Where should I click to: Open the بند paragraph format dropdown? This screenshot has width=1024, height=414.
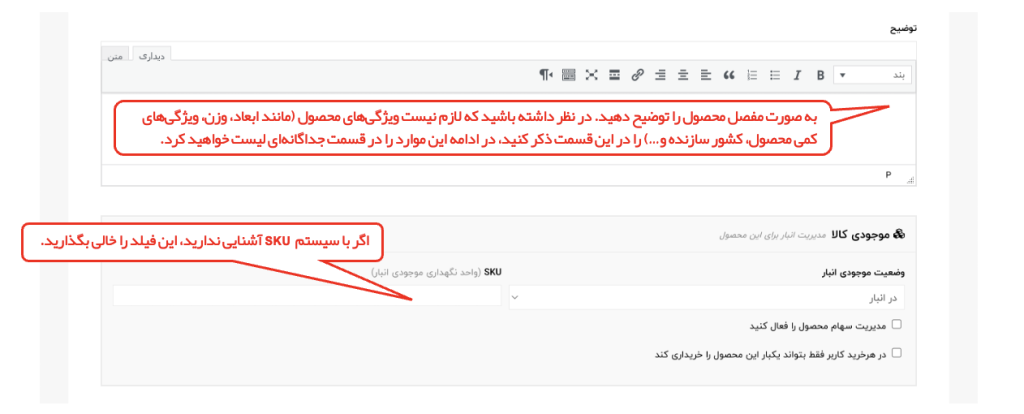point(874,75)
